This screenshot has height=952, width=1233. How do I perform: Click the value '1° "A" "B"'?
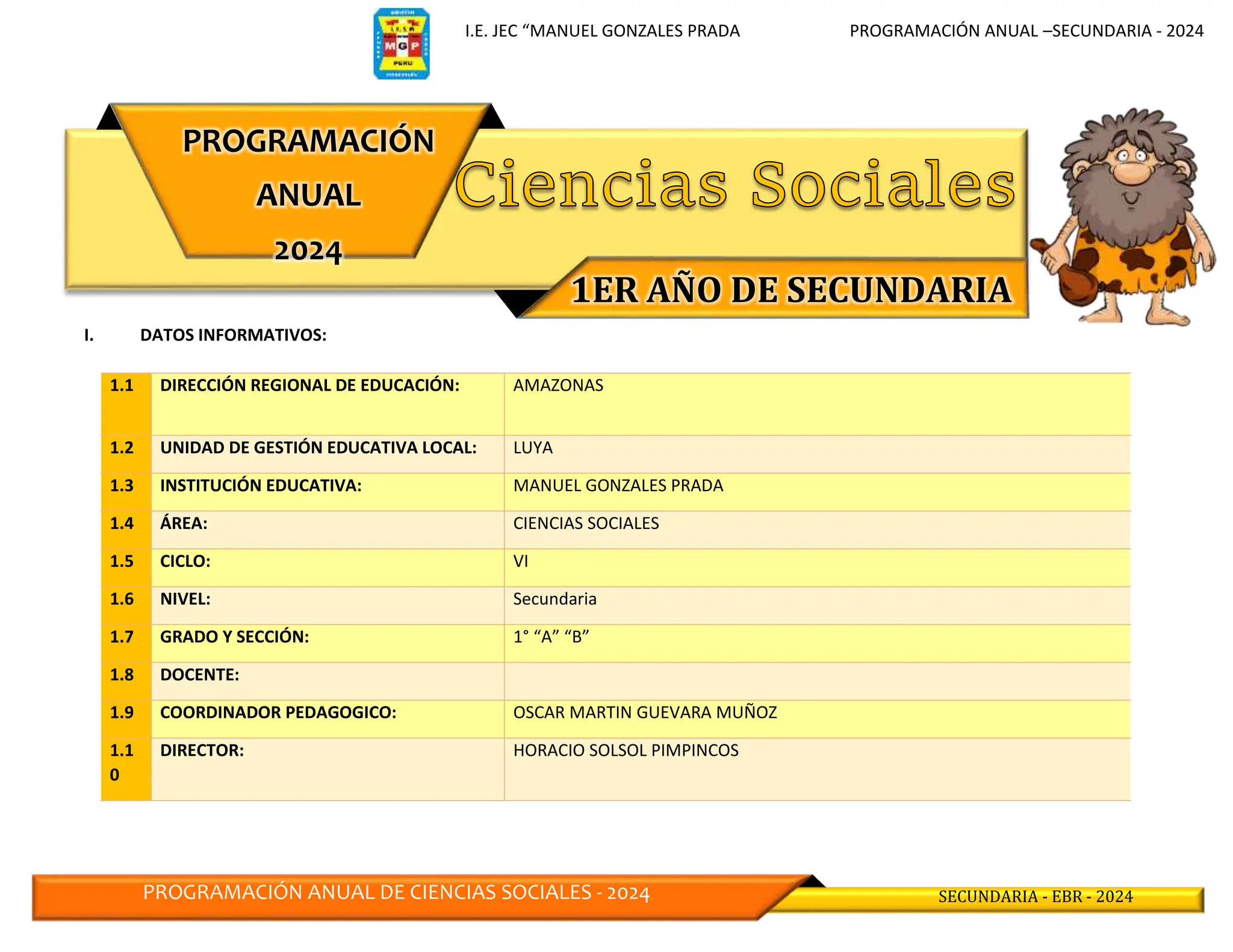point(551,637)
